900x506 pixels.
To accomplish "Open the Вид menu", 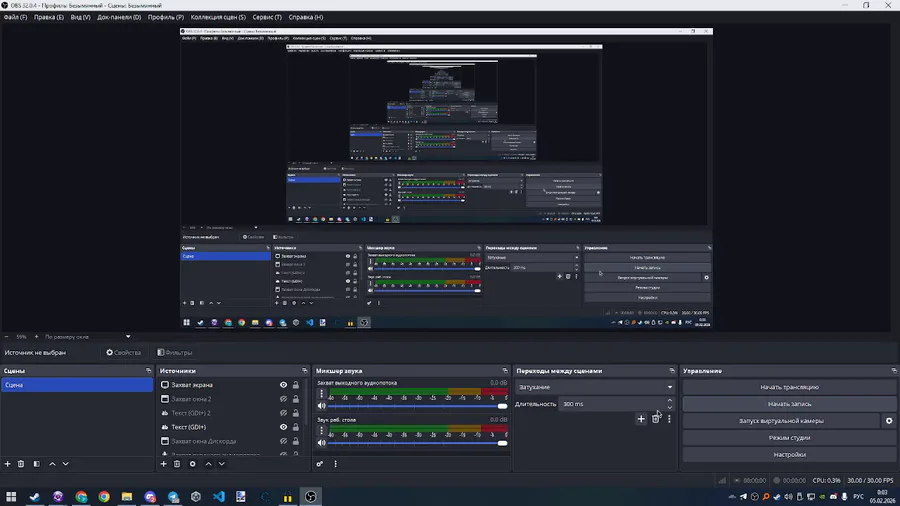I will tap(80, 17).
